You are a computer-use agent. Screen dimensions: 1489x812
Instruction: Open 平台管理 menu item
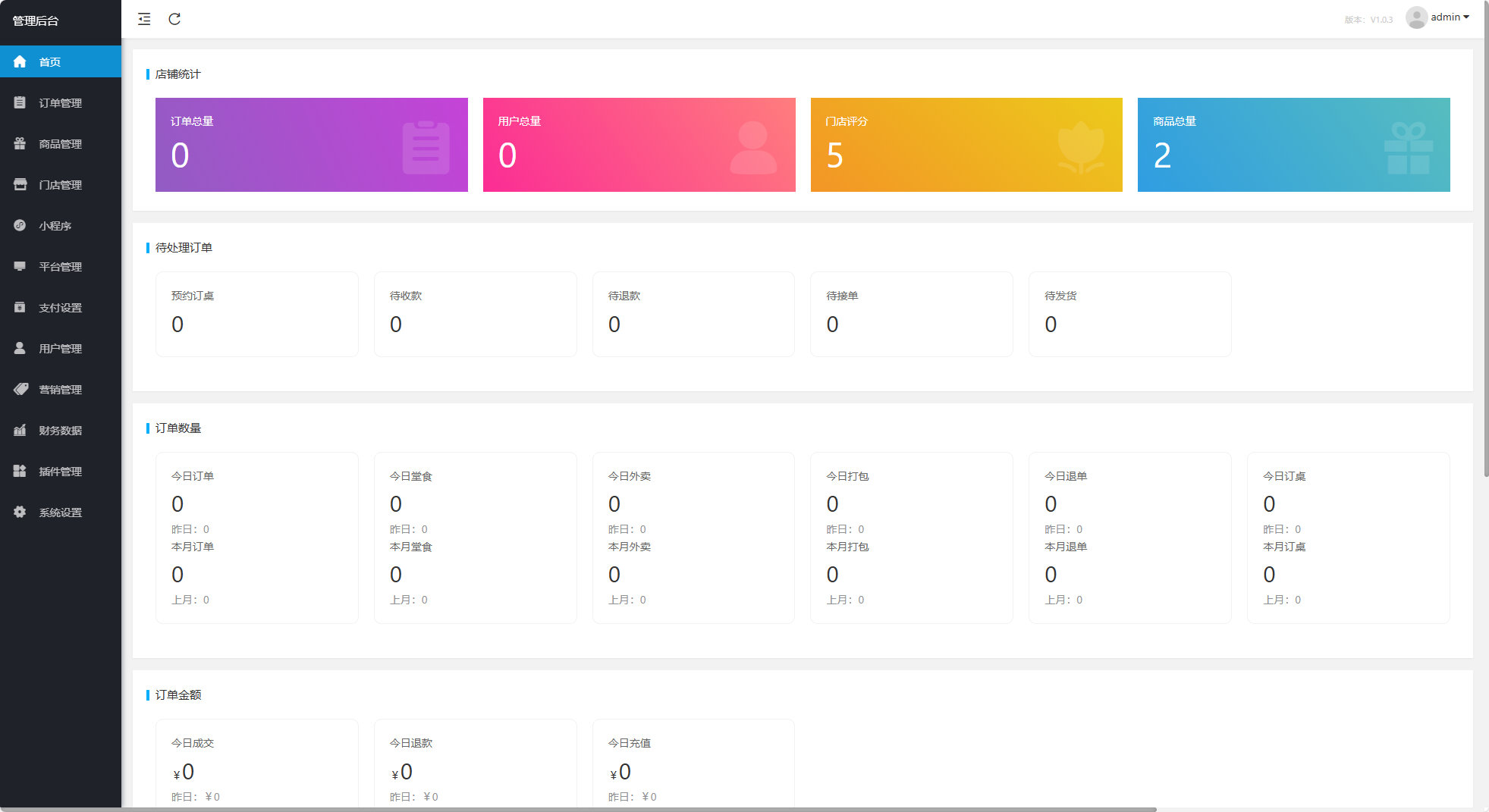coord(60,267)
